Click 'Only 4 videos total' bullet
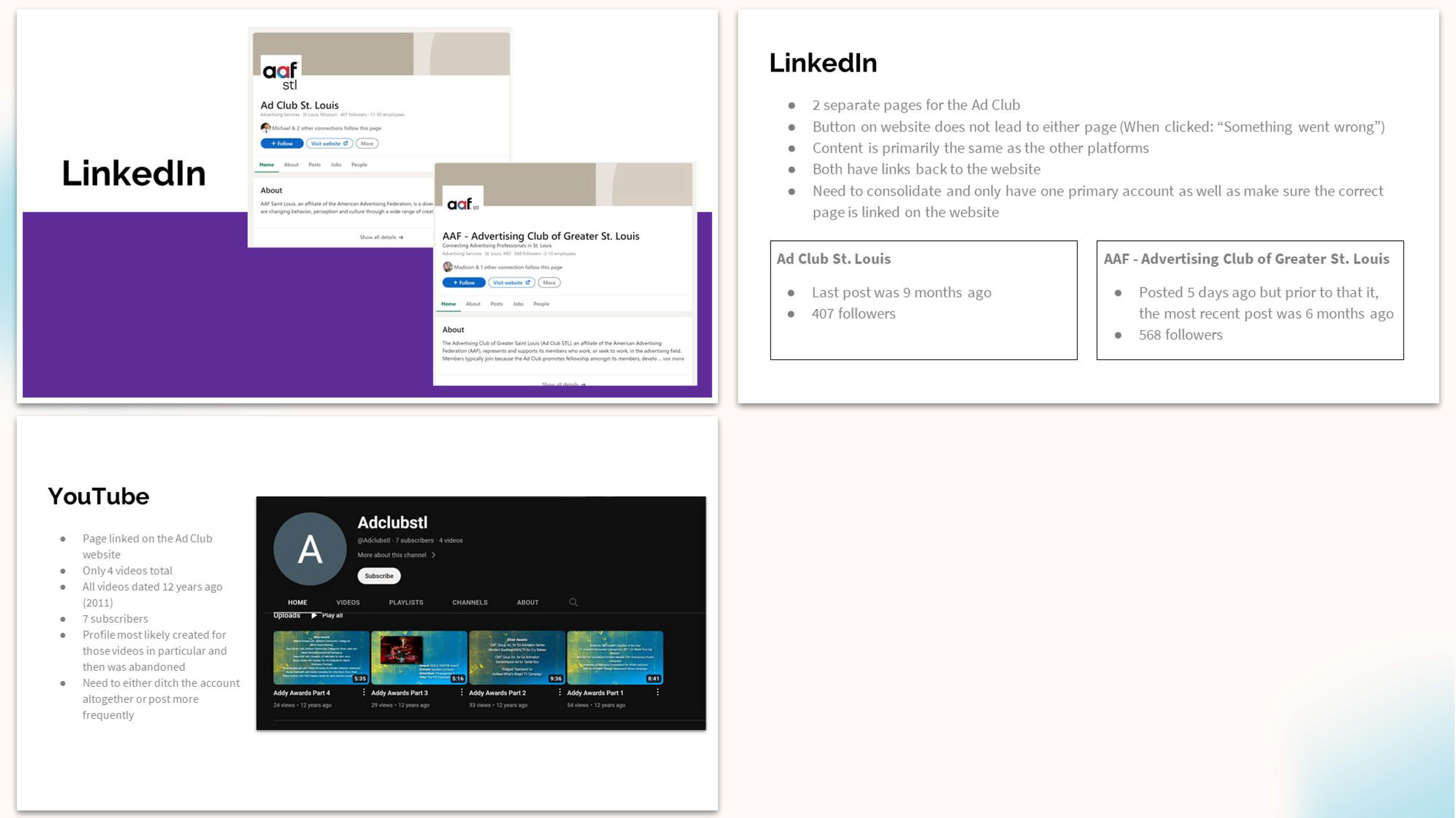Viewport: 1456px width, 818px height. [x=127, y=570]
